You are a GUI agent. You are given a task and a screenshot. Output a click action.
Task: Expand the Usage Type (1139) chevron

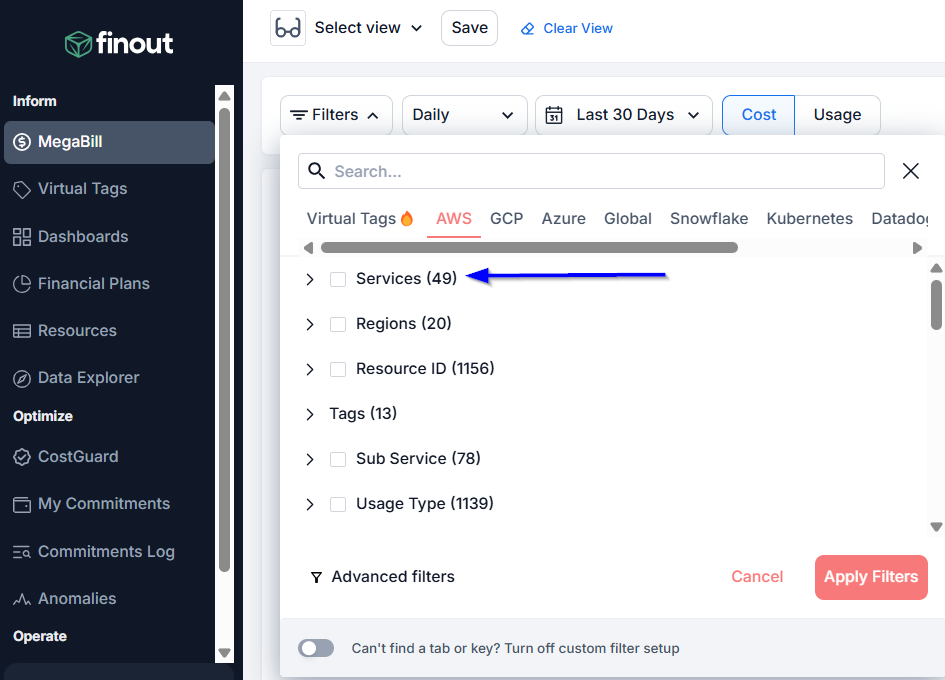(x=310, y=504)
